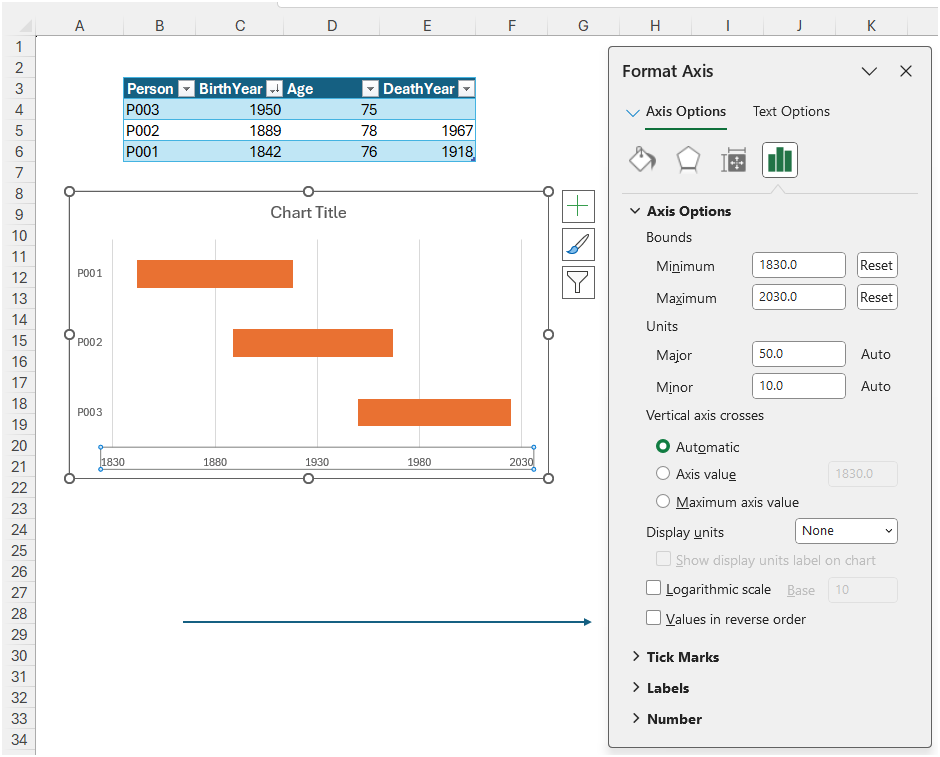The image size is (940, 757).
Task: Reset the Minimum bound
Action: point(876,265)
